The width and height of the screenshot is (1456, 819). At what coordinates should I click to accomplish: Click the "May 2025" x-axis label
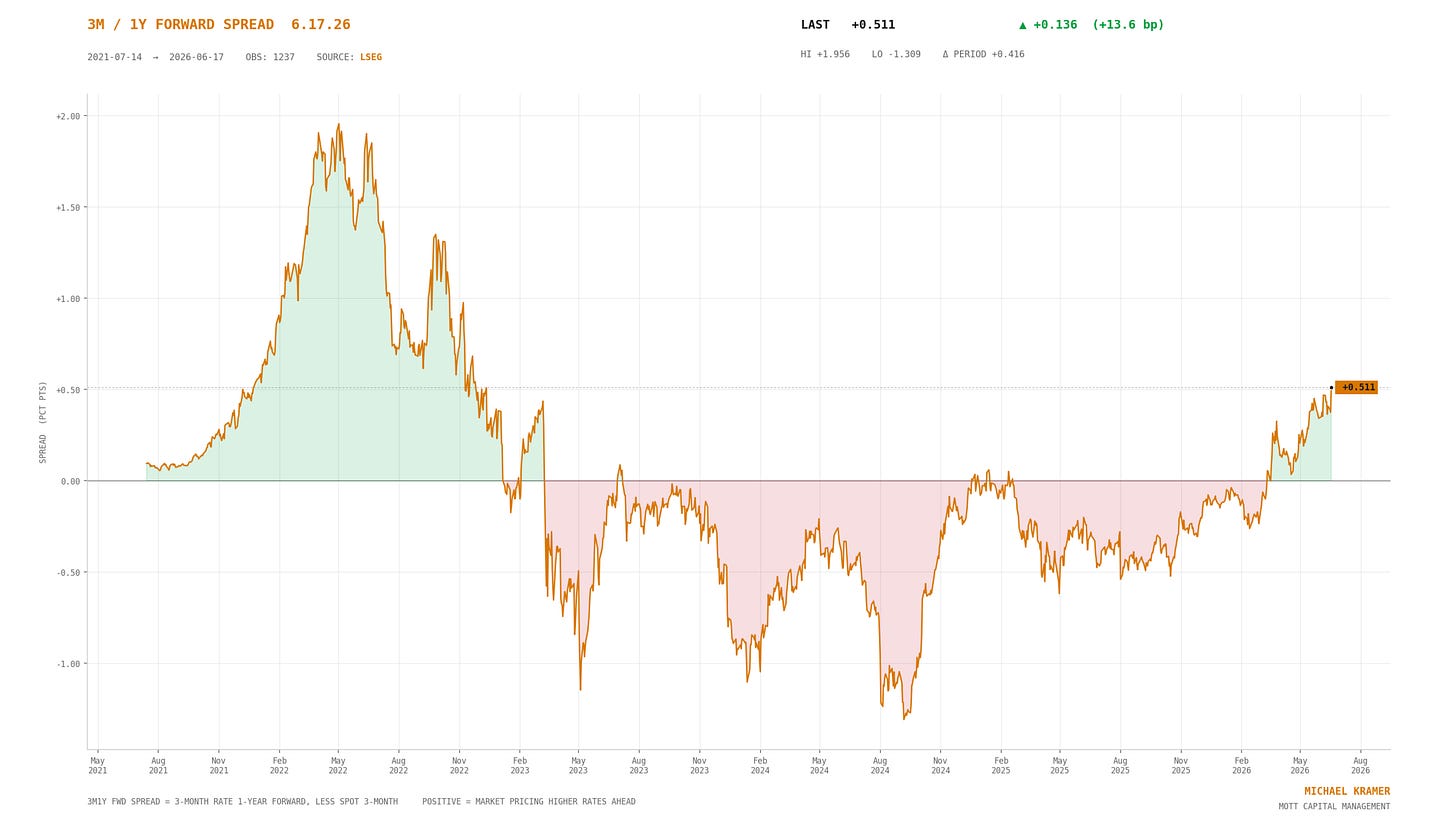[x=1059, y=765]
